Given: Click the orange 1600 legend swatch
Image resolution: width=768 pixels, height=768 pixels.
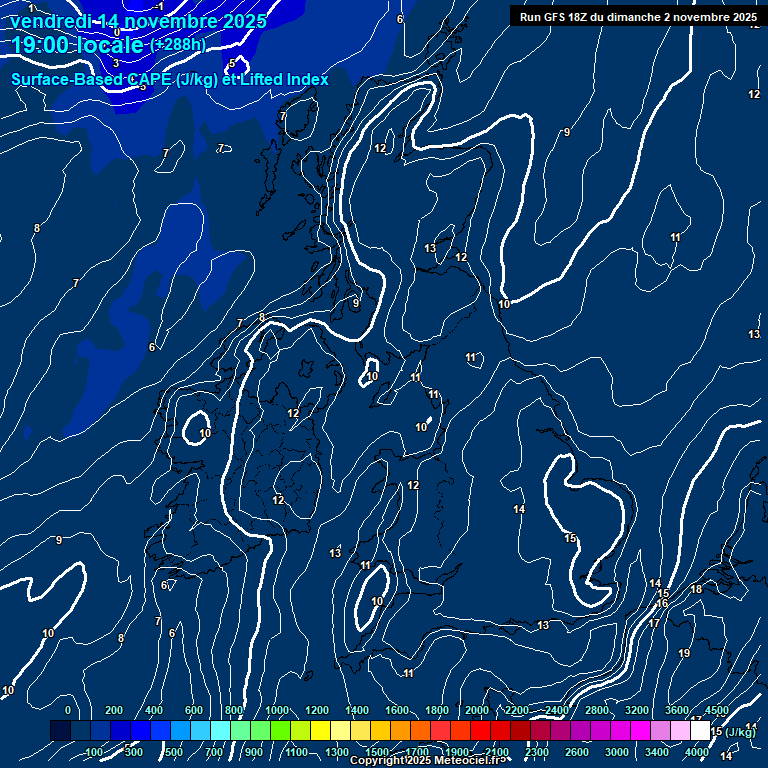Looking at the screenshot, I should click(x=400, y=732).
